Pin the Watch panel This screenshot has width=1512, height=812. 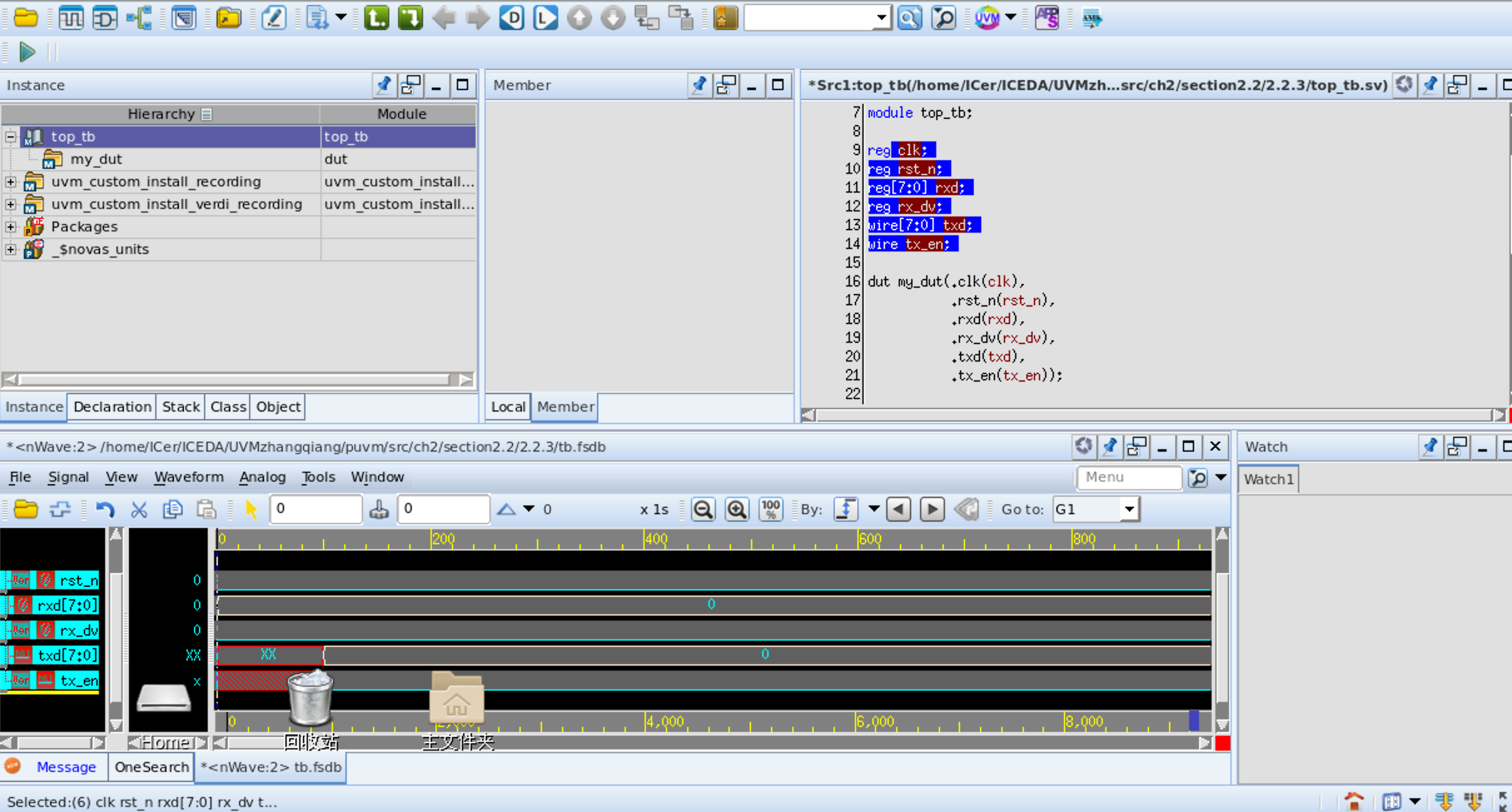(1429, 447)
